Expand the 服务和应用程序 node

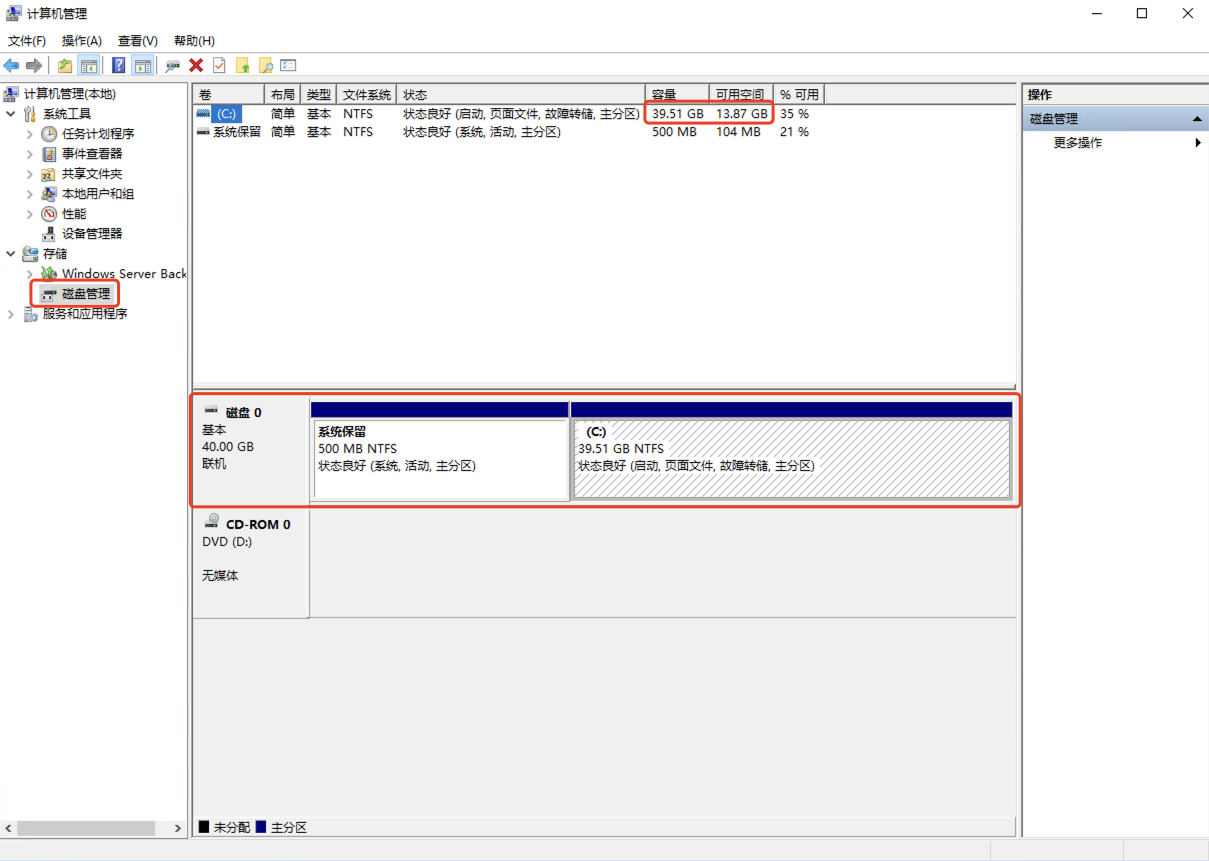click(11, 314)
